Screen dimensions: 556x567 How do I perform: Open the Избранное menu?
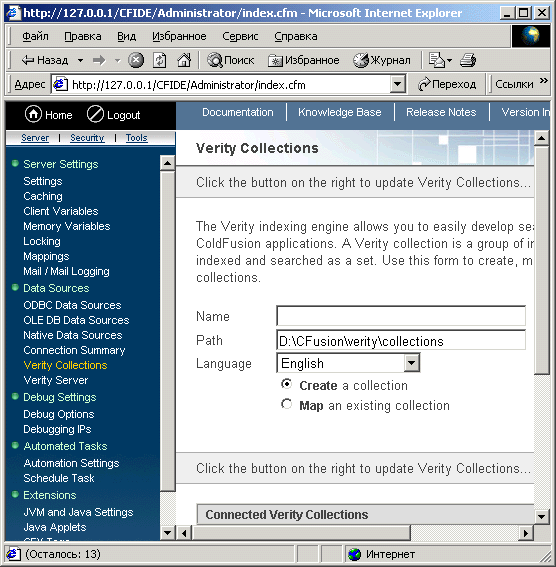point(179,36)
